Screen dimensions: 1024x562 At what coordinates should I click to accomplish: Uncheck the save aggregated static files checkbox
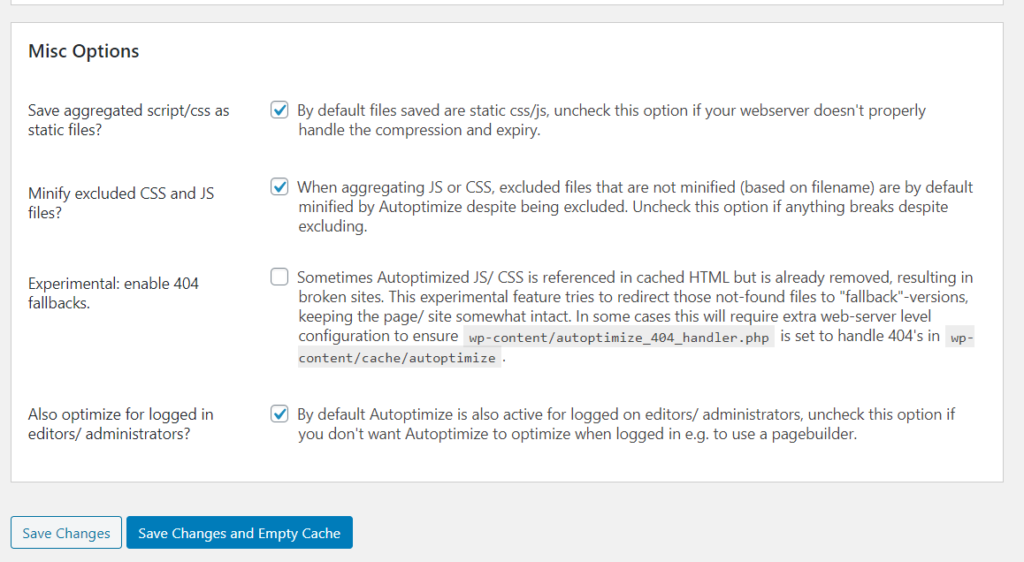(x=280, y=110)
